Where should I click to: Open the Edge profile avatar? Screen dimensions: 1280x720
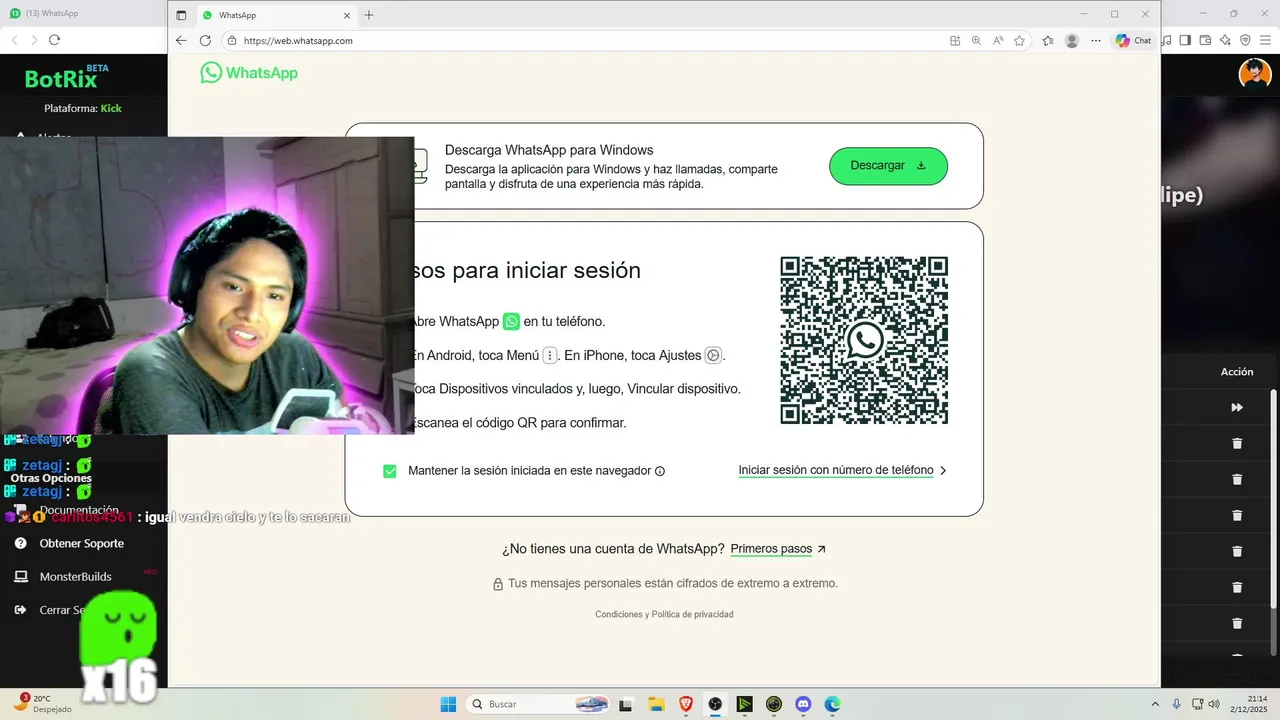click(1072, 41)
